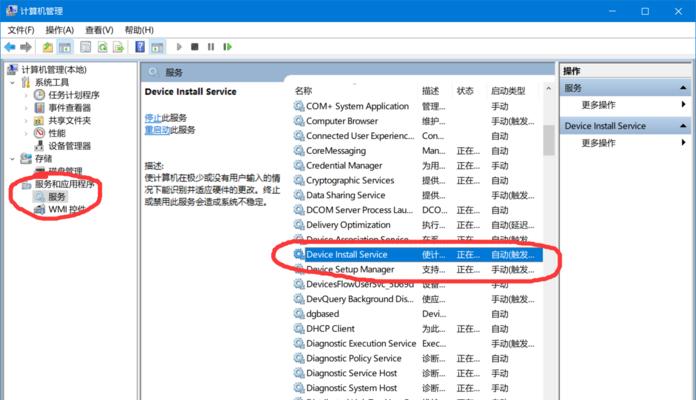Expand the 共享文件夹 tree node
The image size is (696, 400).
point(26,120)
